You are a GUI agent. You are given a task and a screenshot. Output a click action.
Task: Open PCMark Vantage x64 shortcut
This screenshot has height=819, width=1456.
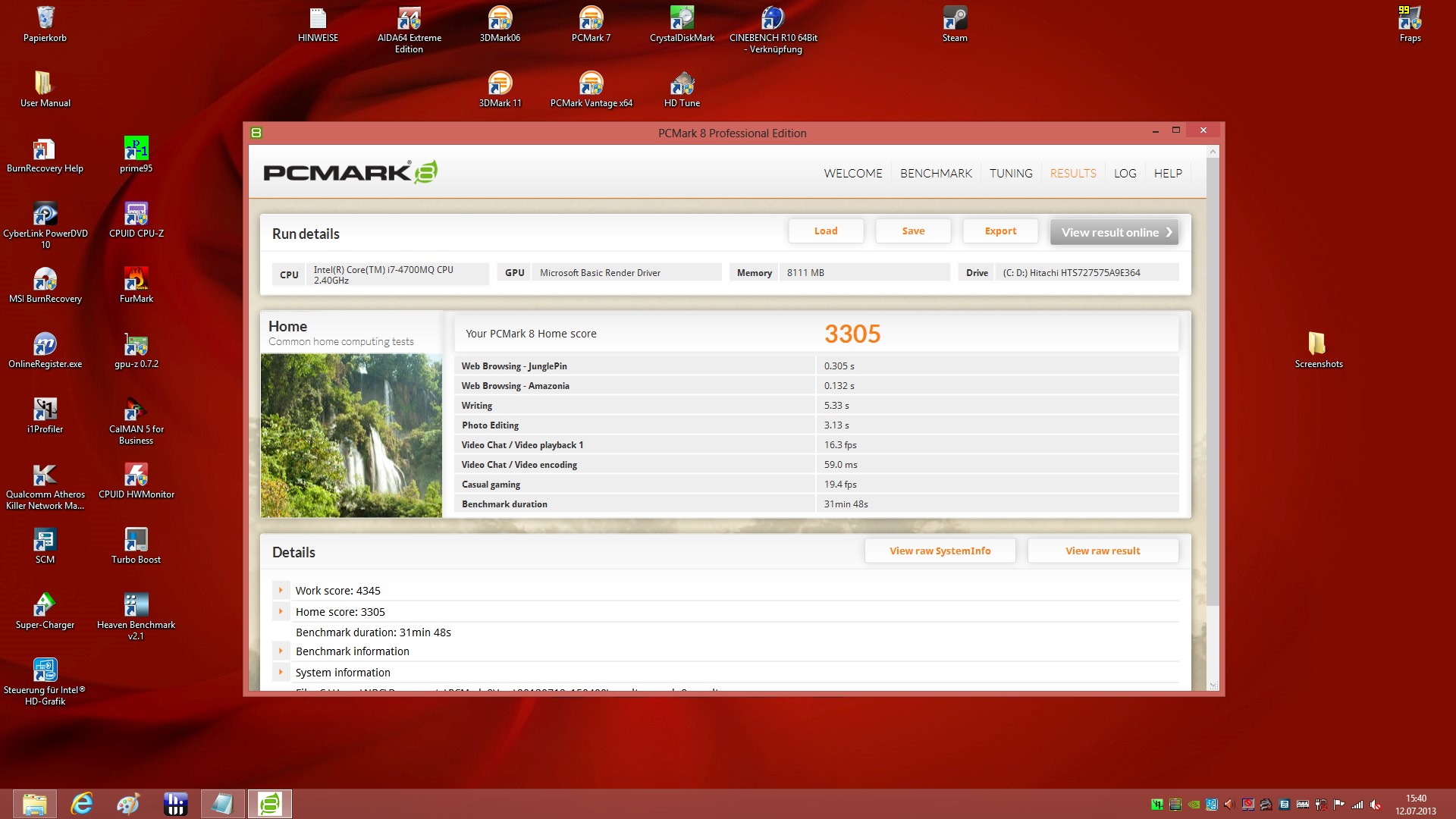[591, 89]
